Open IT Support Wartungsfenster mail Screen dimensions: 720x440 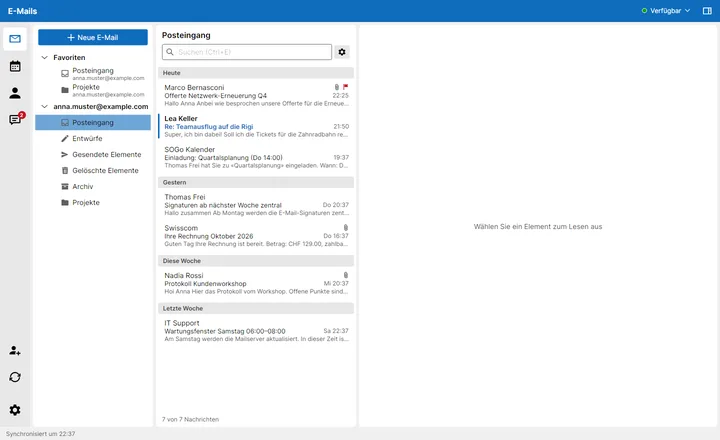click(x=256, y=331)
